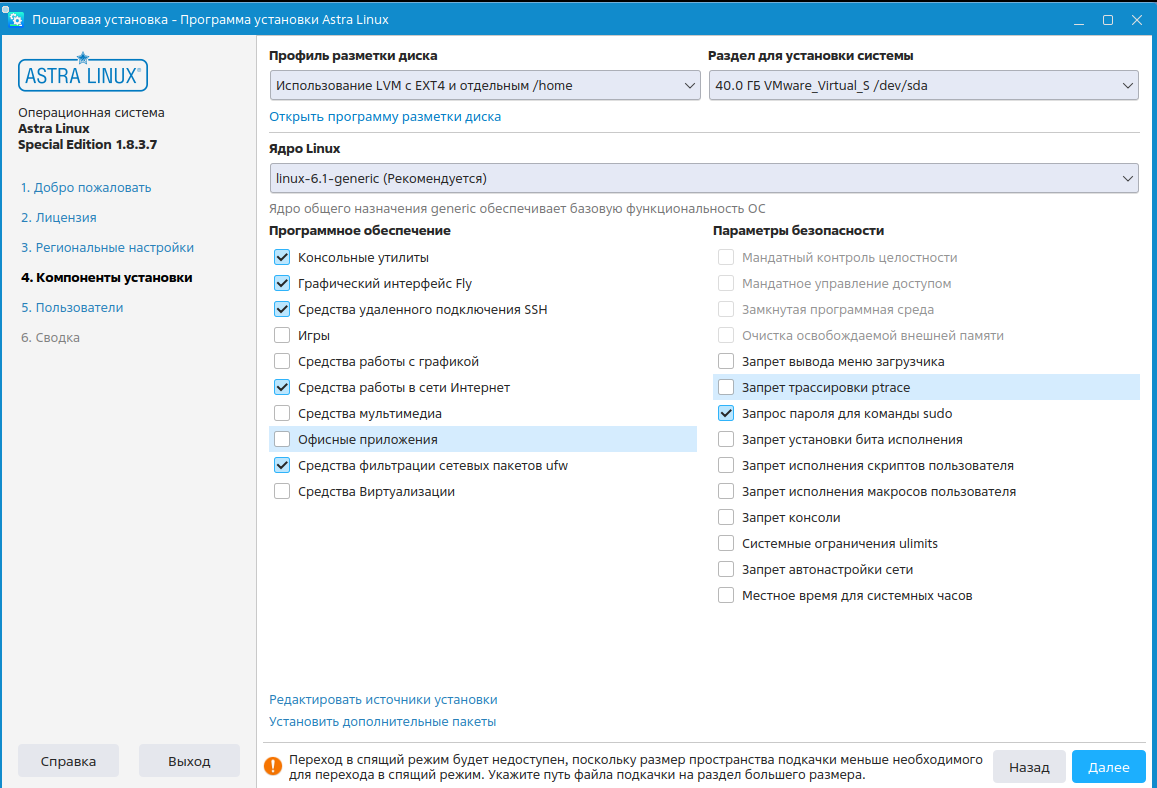Check Офисные приложения
This screenshot has width=1157, height=788.
[x=282, y=440]
